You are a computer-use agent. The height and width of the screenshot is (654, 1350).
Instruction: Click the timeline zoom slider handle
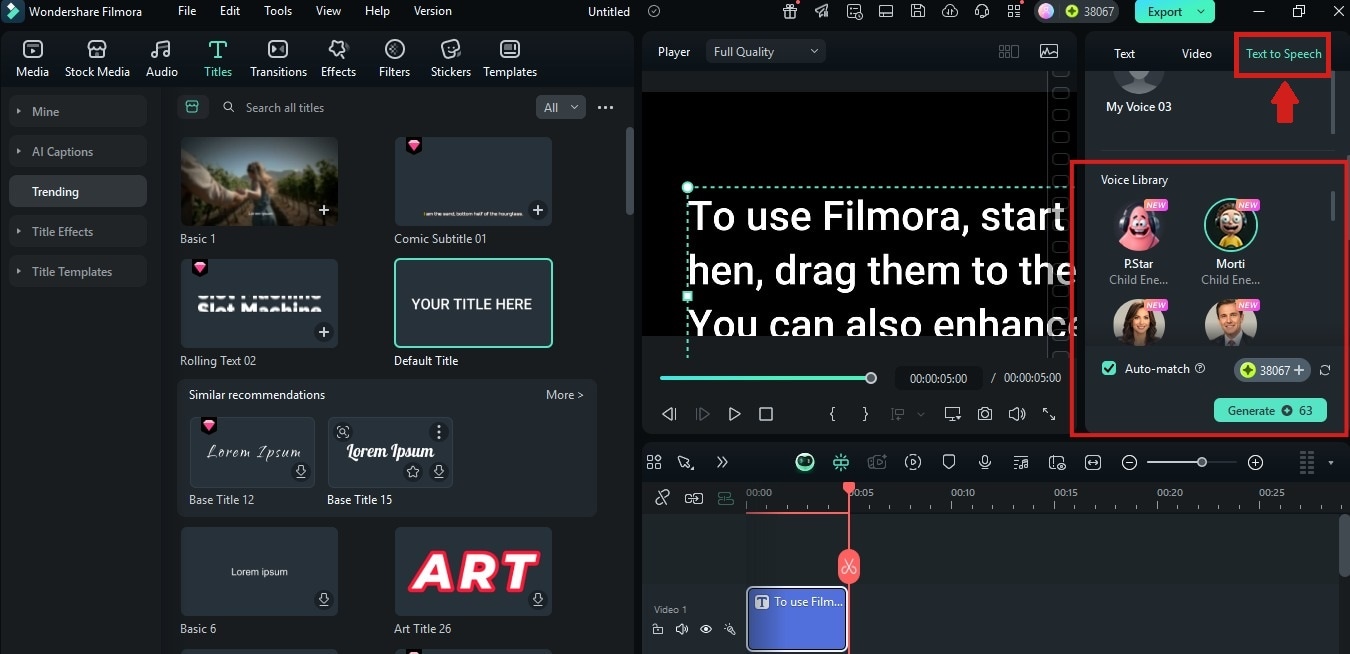coord(1202,462)
